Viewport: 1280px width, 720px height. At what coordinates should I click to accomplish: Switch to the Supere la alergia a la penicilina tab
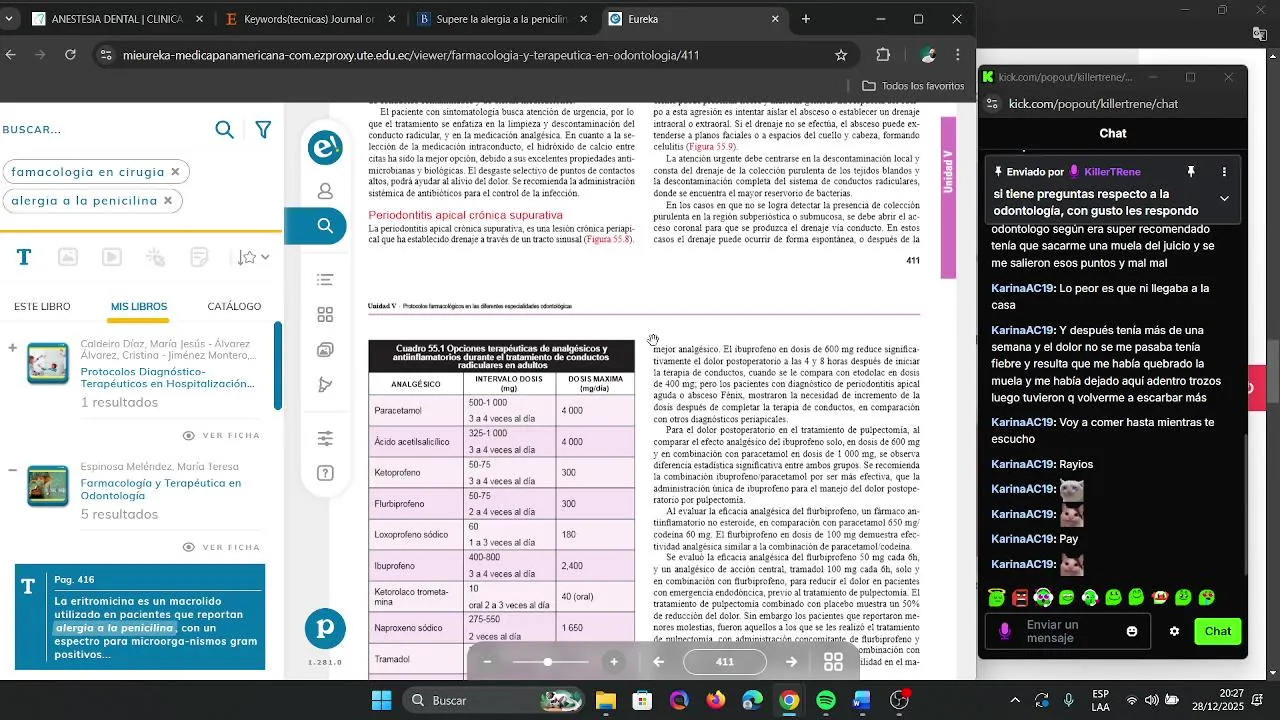pyautogui.click(x=500, y=19)
